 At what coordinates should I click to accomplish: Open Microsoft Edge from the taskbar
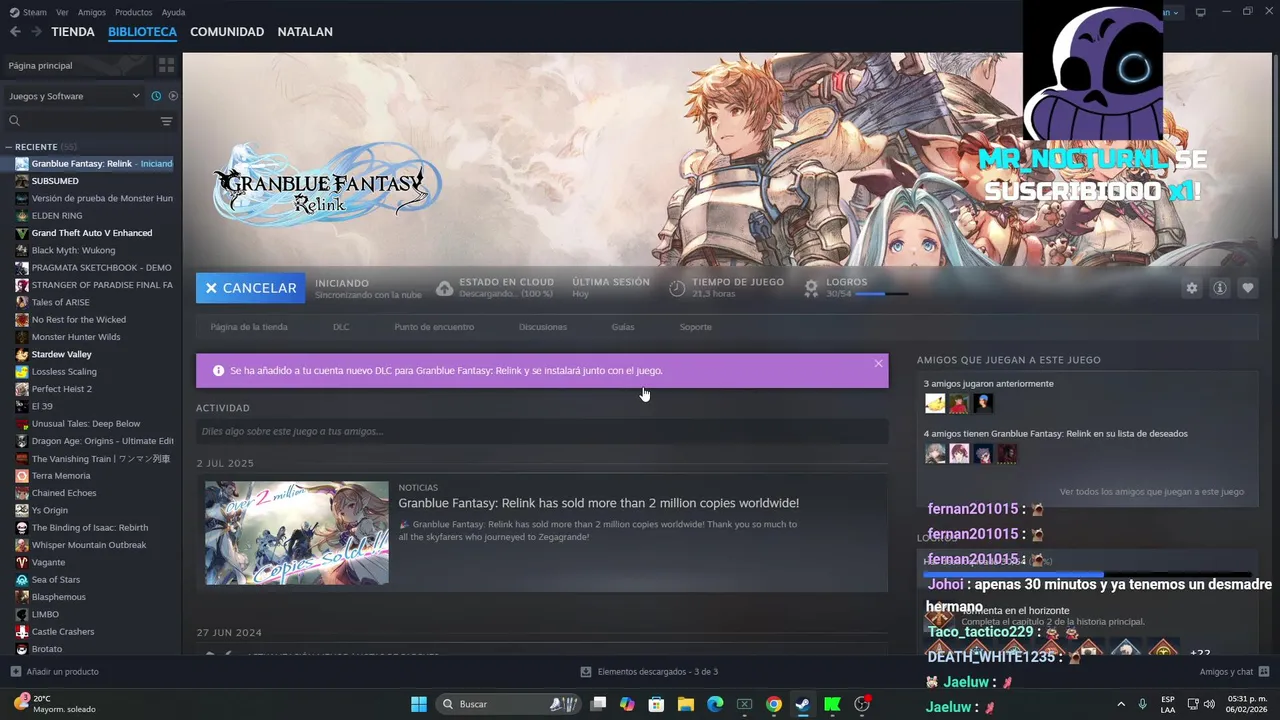[x=715, y=704]
